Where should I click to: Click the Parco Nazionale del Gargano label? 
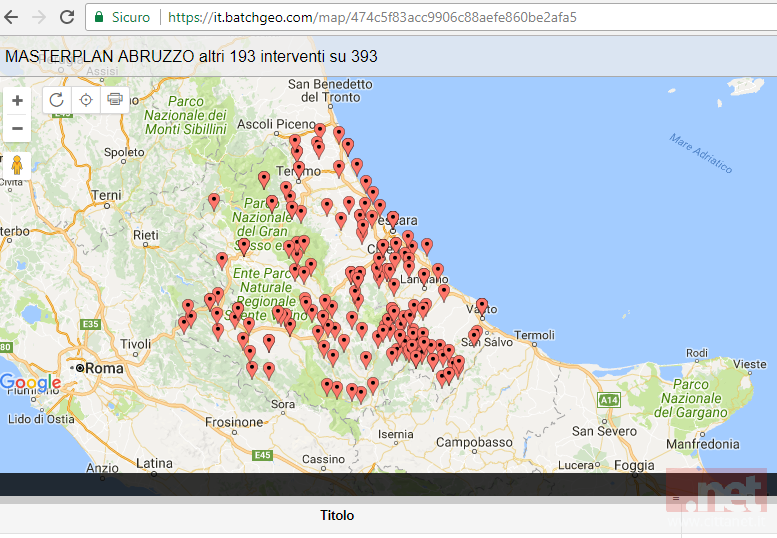pyautogui.click(x=691, y=398)
